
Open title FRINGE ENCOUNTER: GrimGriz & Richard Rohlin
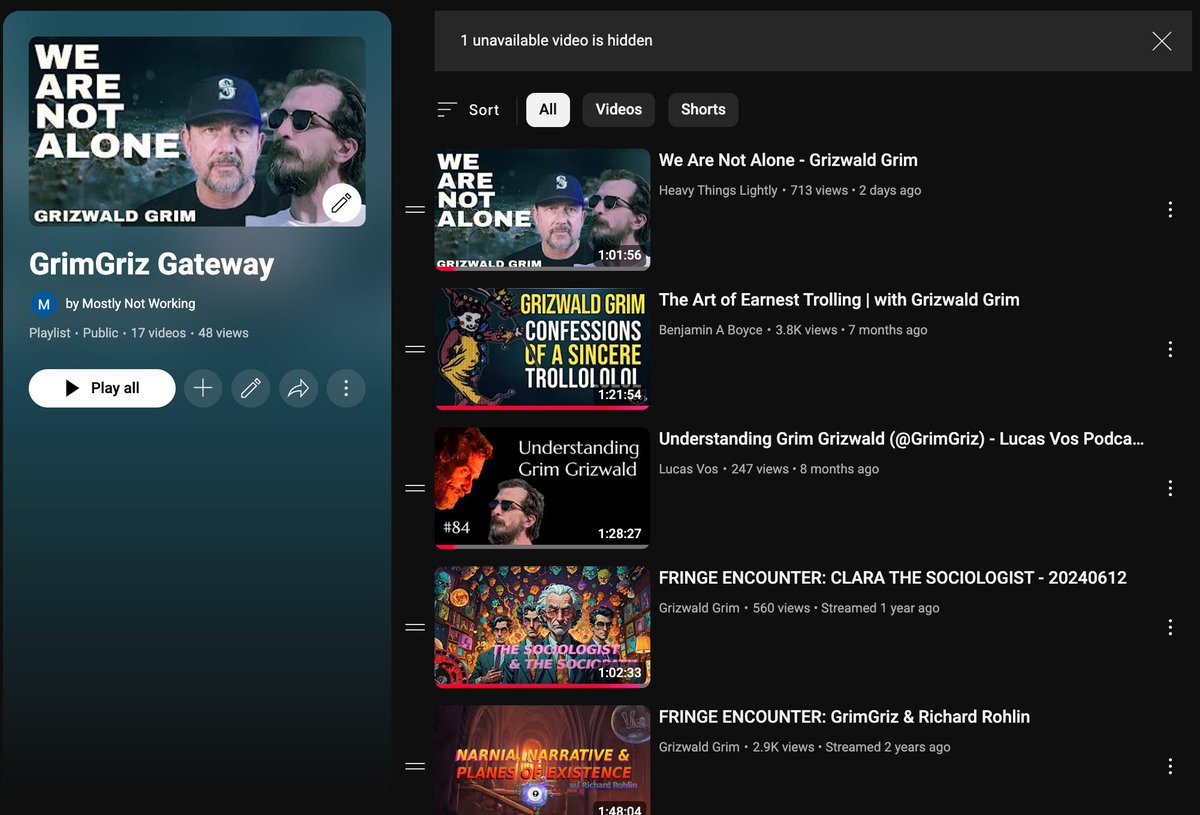[844, 716]
